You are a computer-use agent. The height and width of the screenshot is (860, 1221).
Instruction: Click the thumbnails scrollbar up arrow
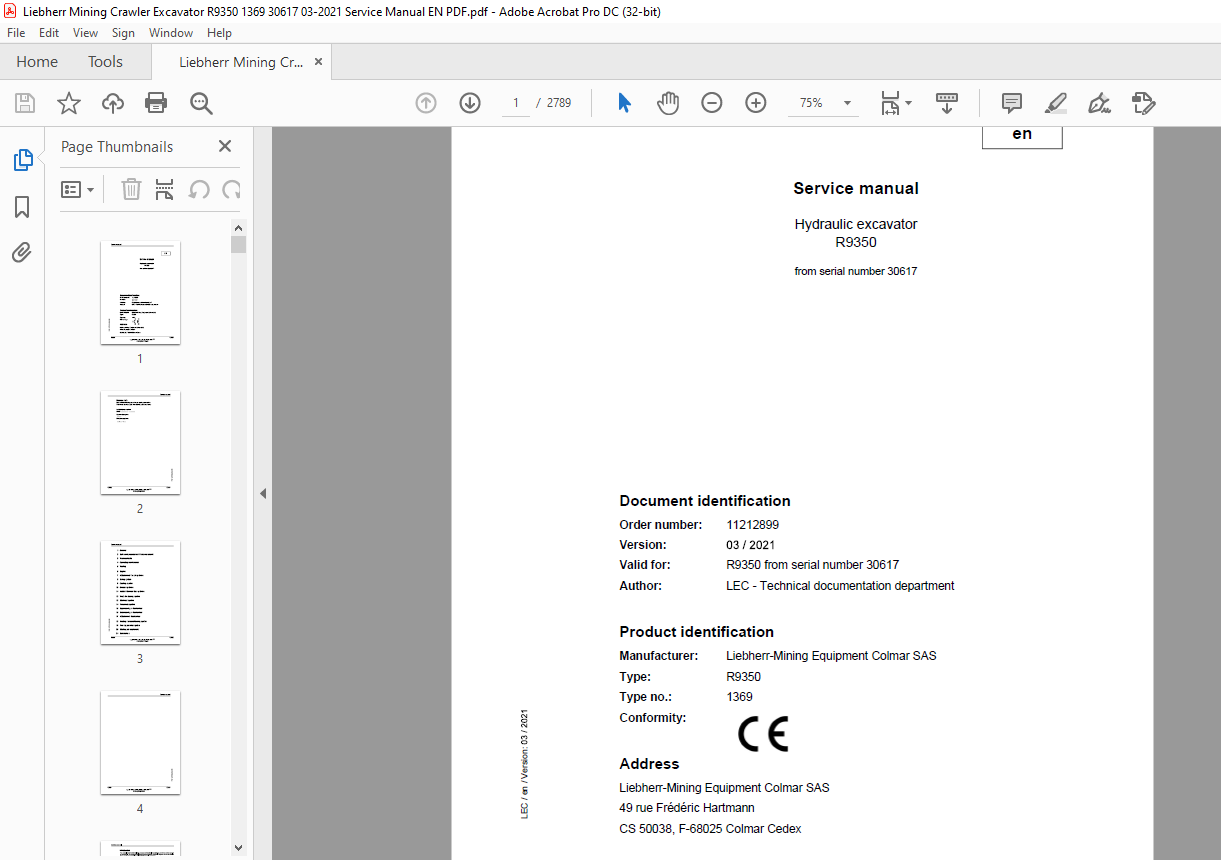pyautogui.click(x=238, y=227)
